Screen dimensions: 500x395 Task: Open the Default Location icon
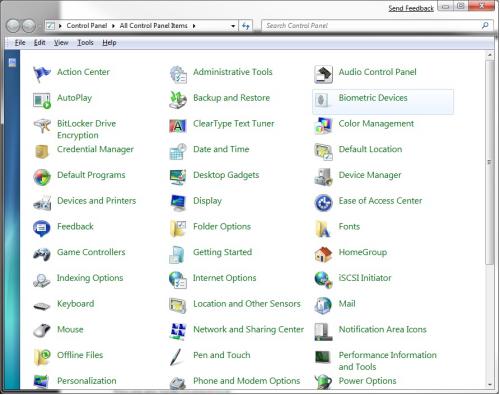click(x=323, y=152)
